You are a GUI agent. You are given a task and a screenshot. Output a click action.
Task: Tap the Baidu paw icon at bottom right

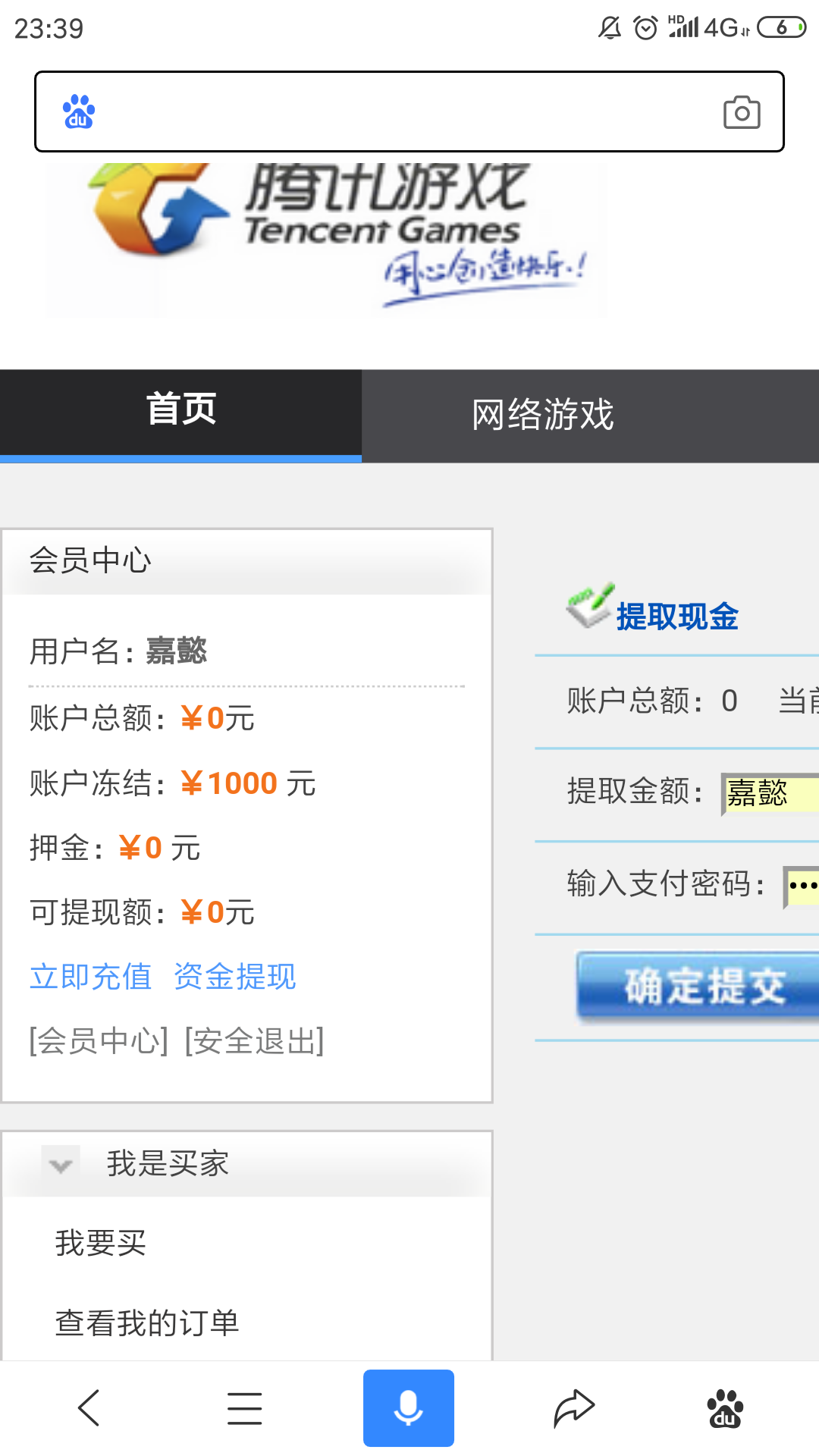coord(724,1407)
